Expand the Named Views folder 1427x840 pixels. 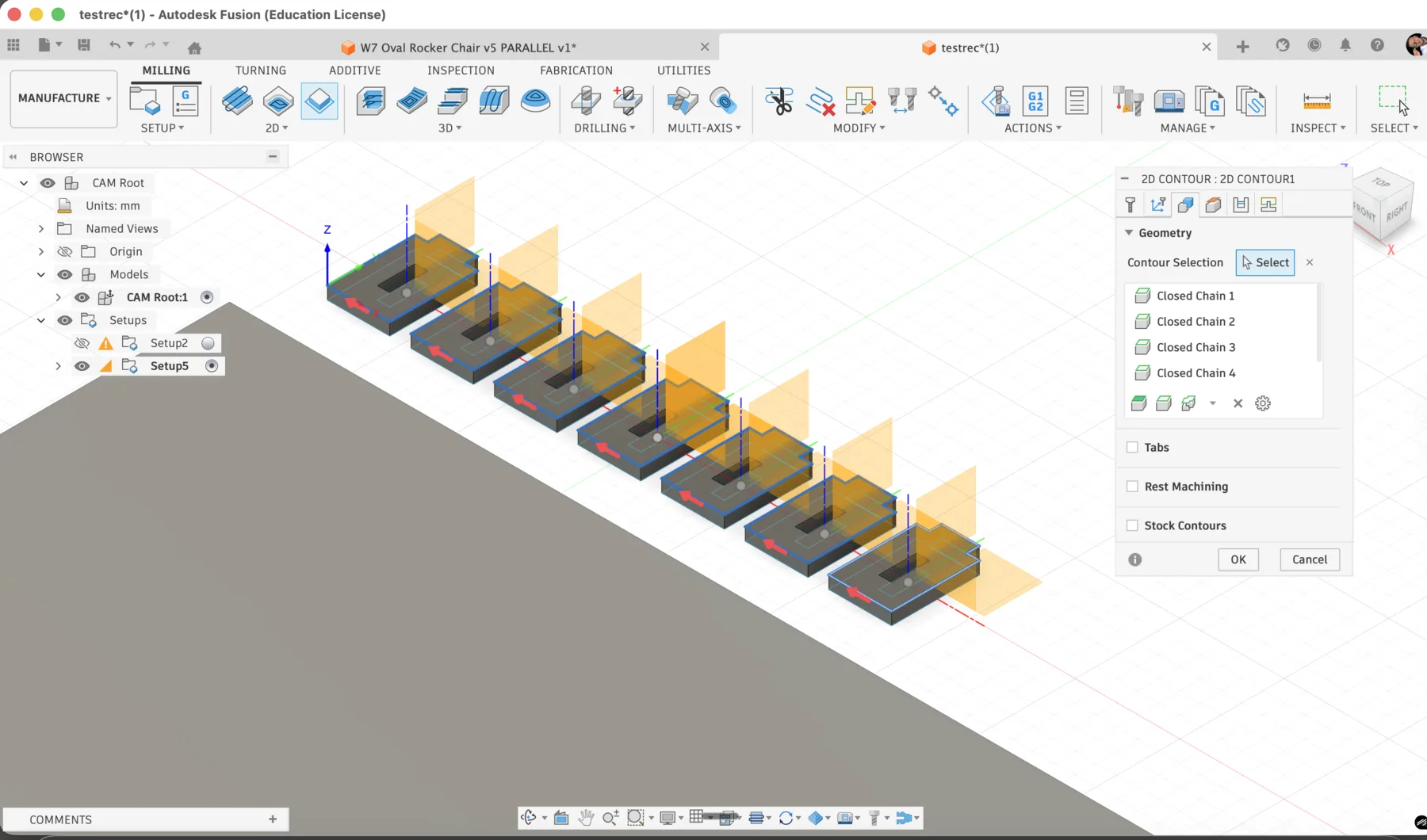click(41, 228)
